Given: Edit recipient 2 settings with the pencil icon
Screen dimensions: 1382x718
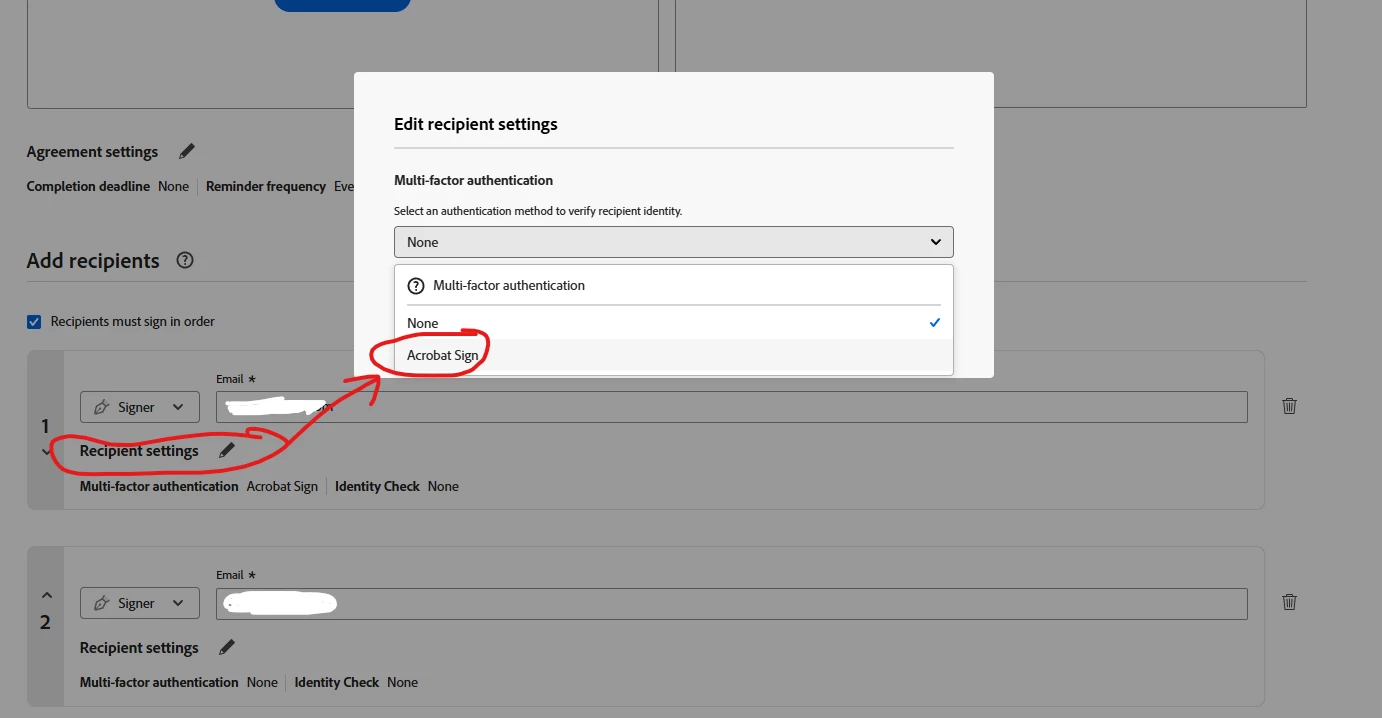Looking at the screenshot, I should (x=227, y=648).
